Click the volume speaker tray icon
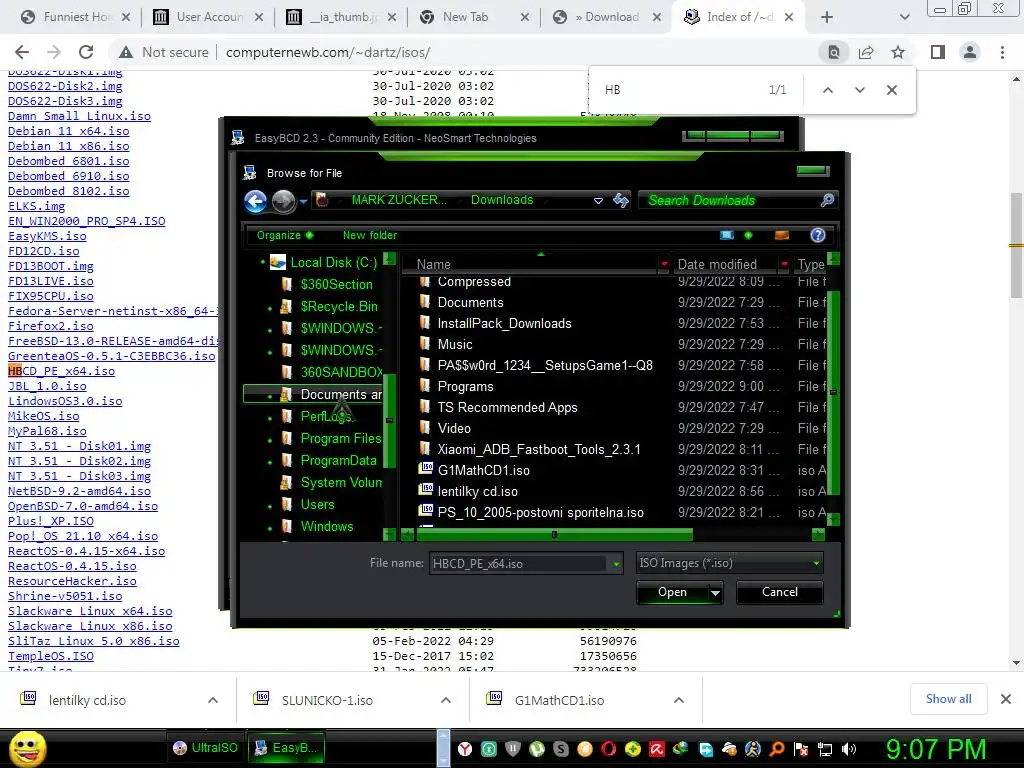The height and width of the screenshot is (768, 1024). (x=849, y=749)
